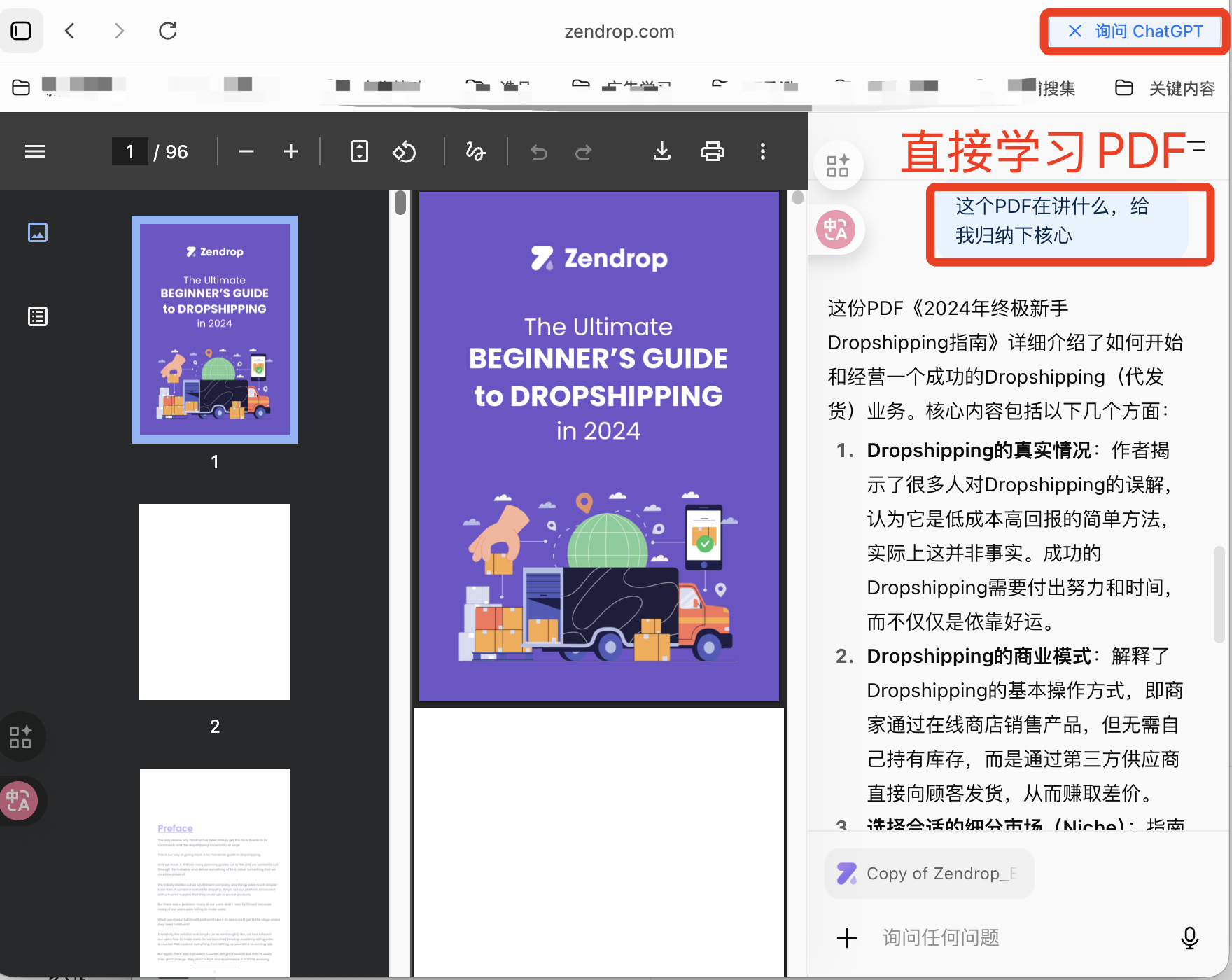Screen dimensions: 1232x980
Task: Print the PDF document
Action: click(x=712, y=151)
